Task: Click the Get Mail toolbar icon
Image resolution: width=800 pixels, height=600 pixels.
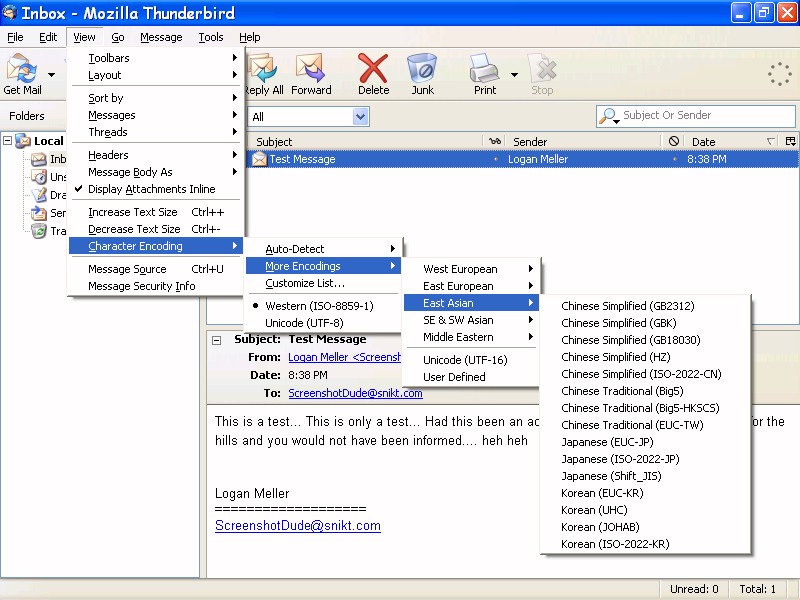Action: point(20,68)
